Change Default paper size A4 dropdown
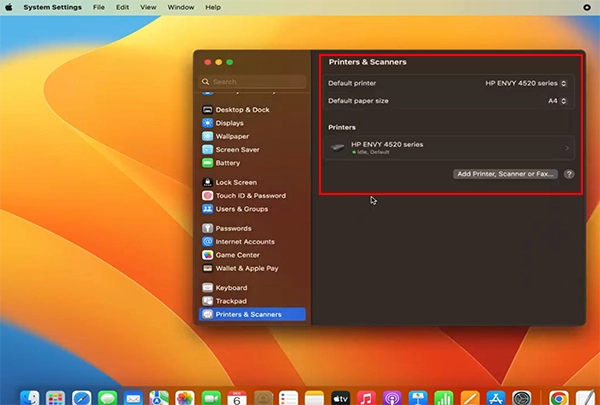Image resolution: width=600 pixels, height=405 pixels. coord(557,101)
